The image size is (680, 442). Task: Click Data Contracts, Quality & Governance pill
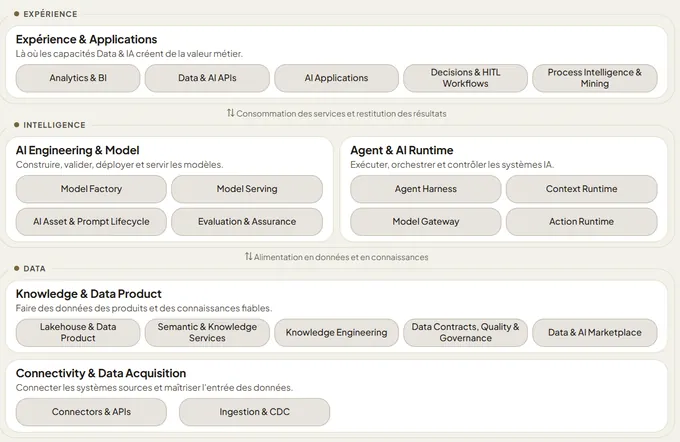465,332
